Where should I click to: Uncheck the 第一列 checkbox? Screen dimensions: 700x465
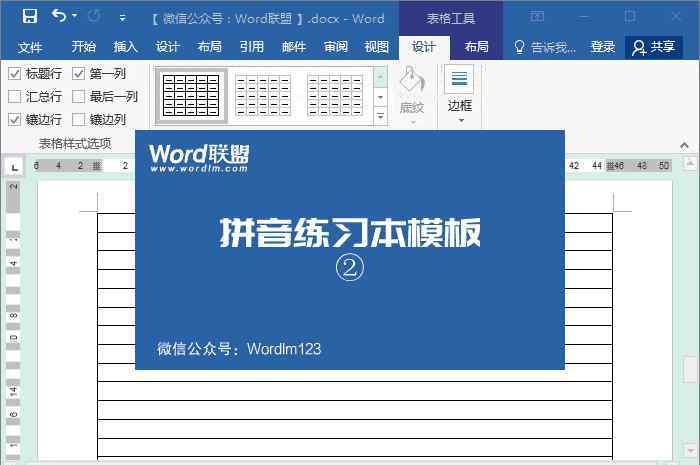click(x=79, y=74)
